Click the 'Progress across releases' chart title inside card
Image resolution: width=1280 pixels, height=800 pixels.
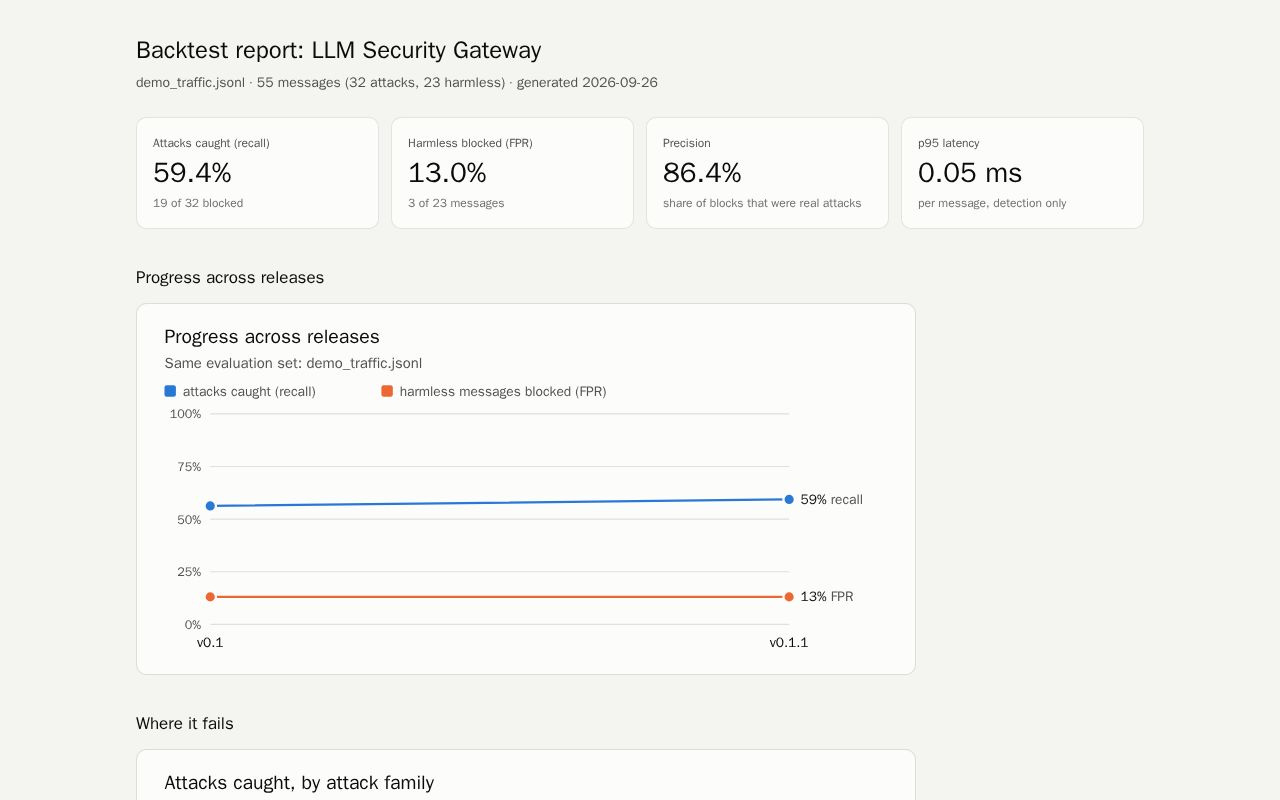coord(272,336)
